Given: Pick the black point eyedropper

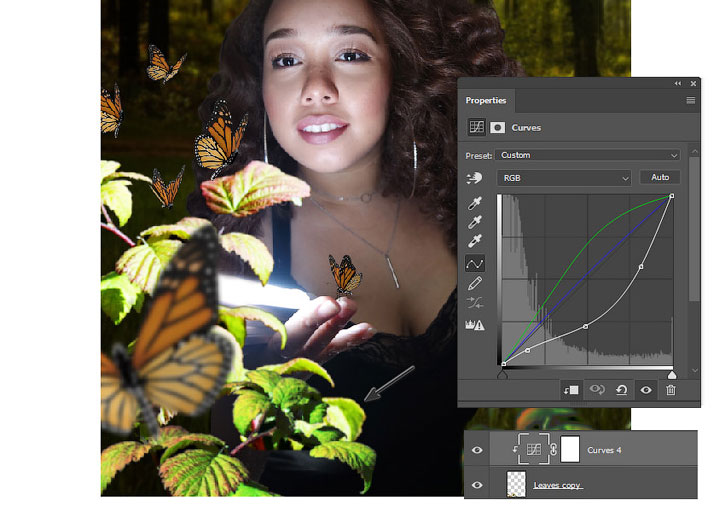Looking at the screenshot, I should click(475, 203).
